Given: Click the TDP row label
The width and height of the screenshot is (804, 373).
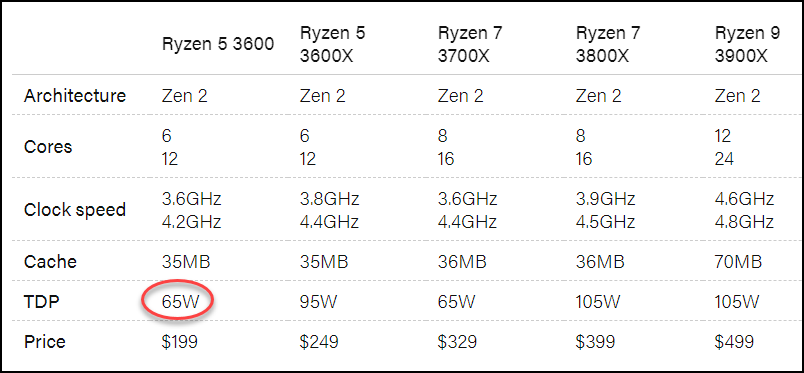Looking at the screenshot, I should [x=42, y=302].
